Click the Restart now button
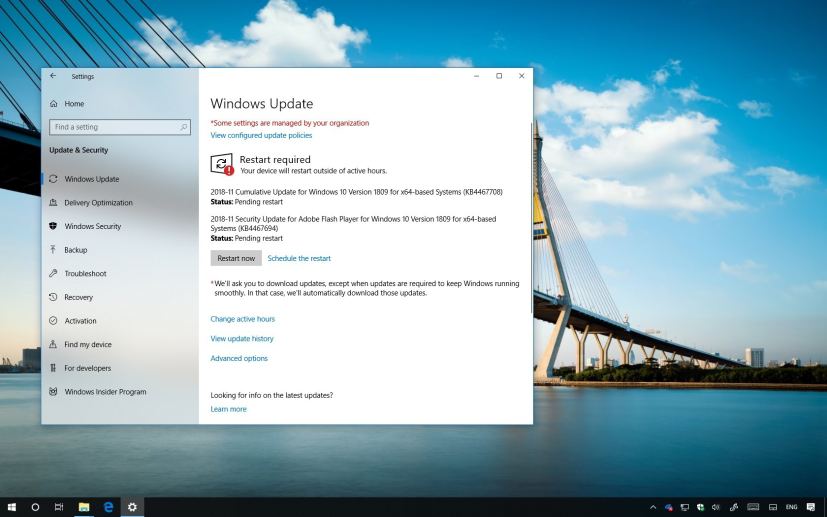This screenshot has width=827, height=517. coord(236,258)
